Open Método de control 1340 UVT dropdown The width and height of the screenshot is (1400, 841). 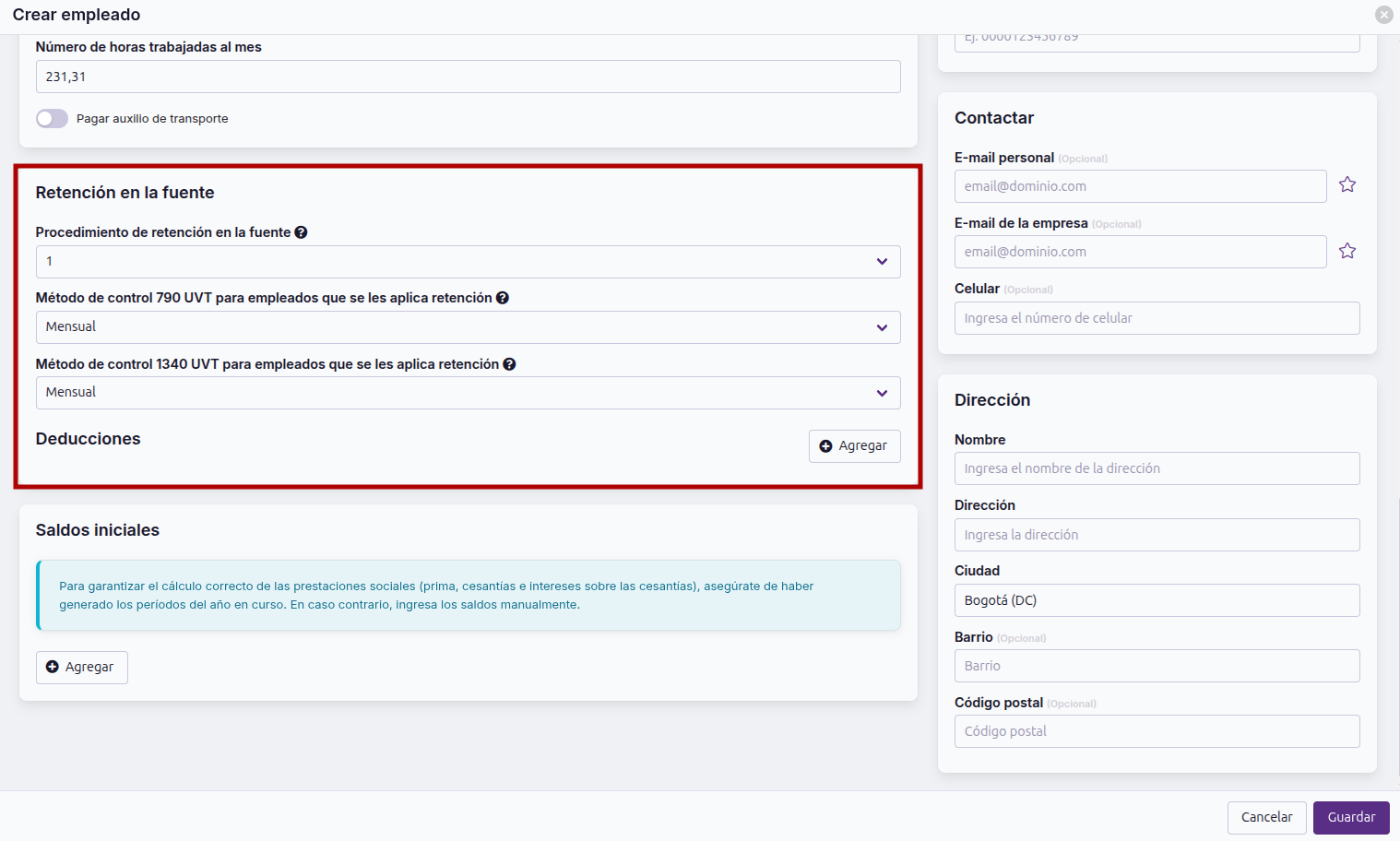point(468,393)
